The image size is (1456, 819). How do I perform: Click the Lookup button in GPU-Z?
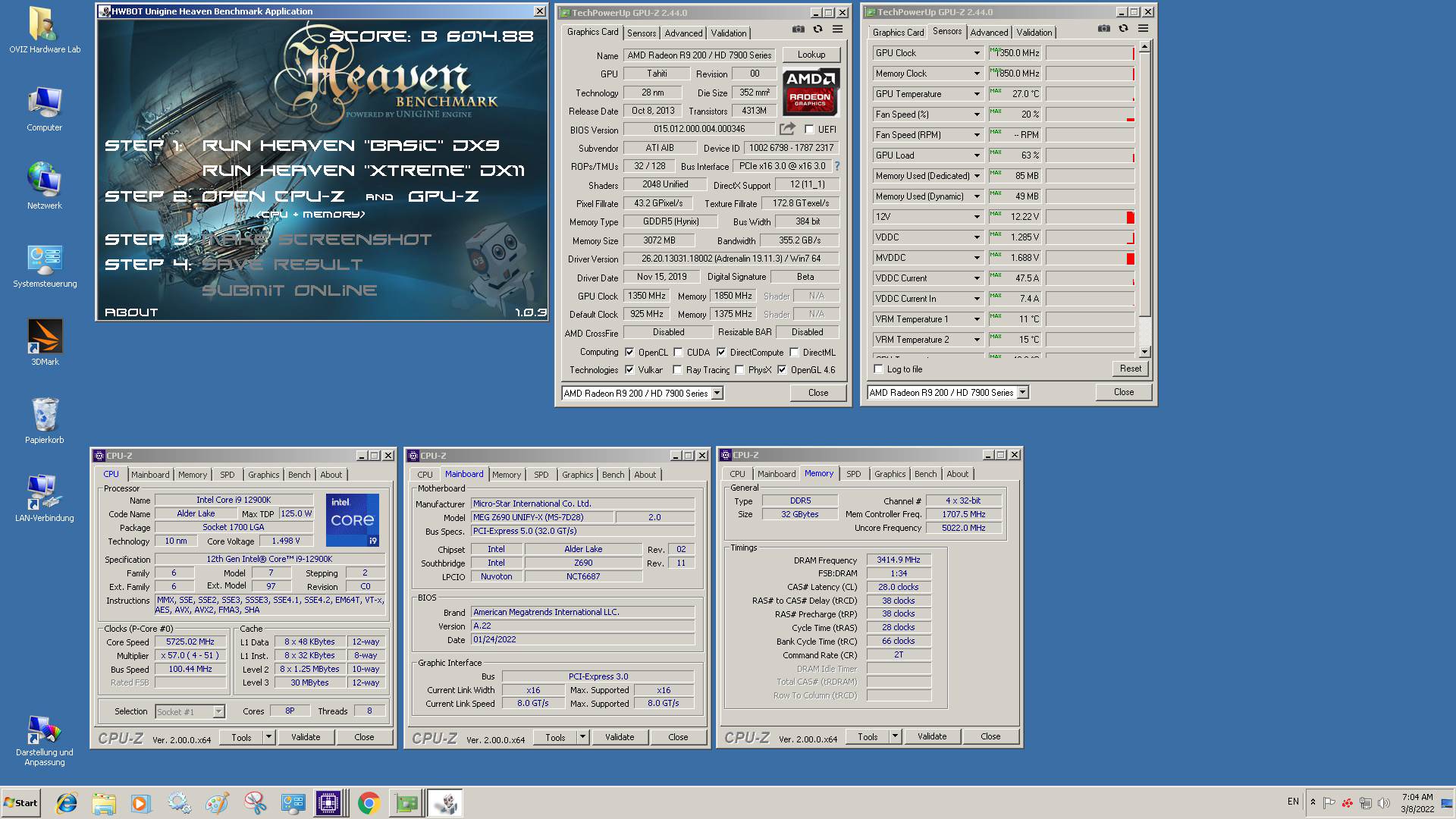point(811,55)
